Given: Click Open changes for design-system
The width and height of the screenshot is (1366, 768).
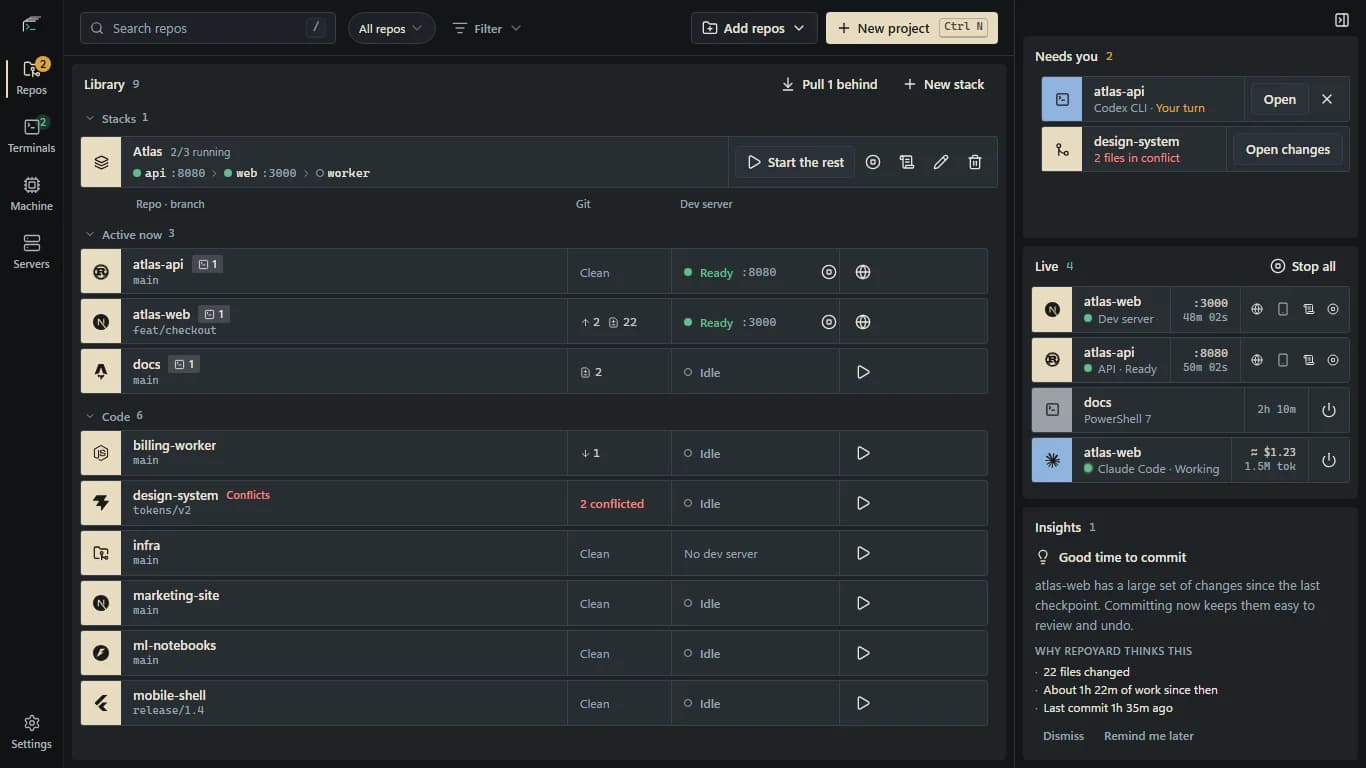Looking at the screenshot, I should click(x=1288, y=149).
